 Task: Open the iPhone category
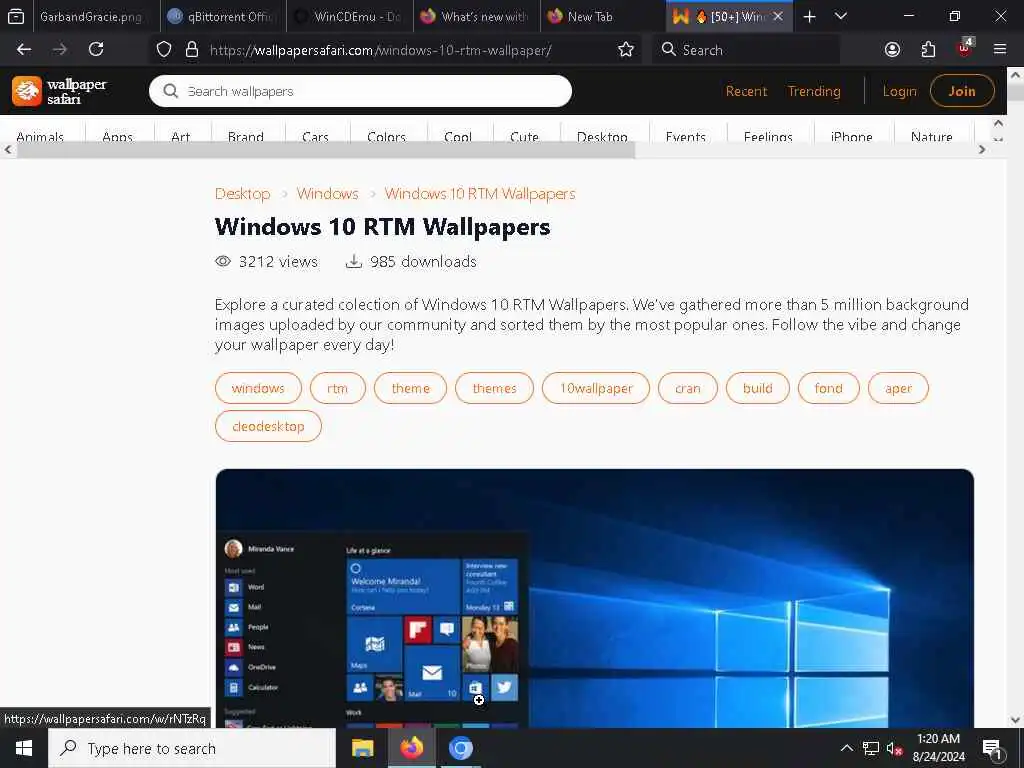pos(852,136)
